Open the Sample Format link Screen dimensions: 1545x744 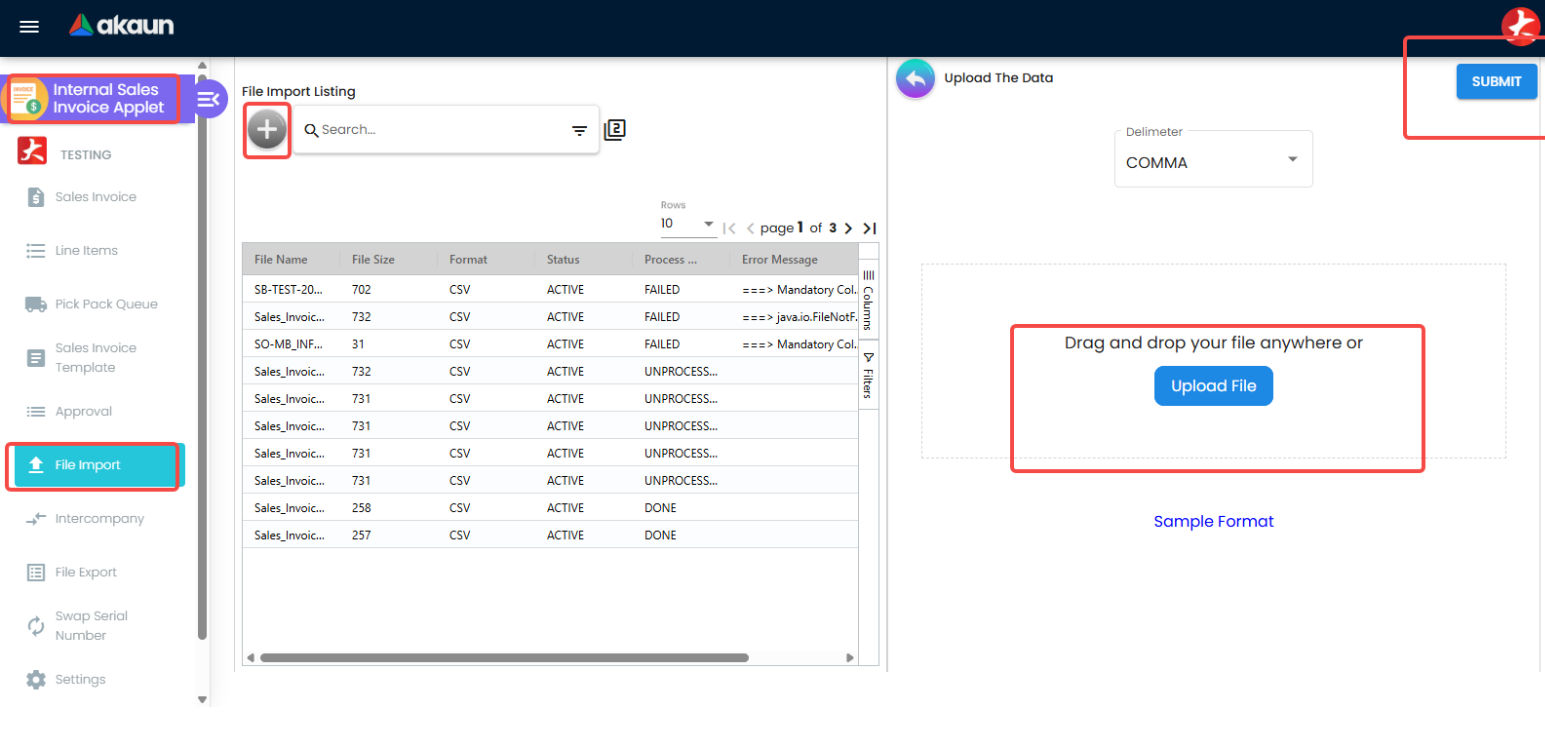(x=1212, y=521)
